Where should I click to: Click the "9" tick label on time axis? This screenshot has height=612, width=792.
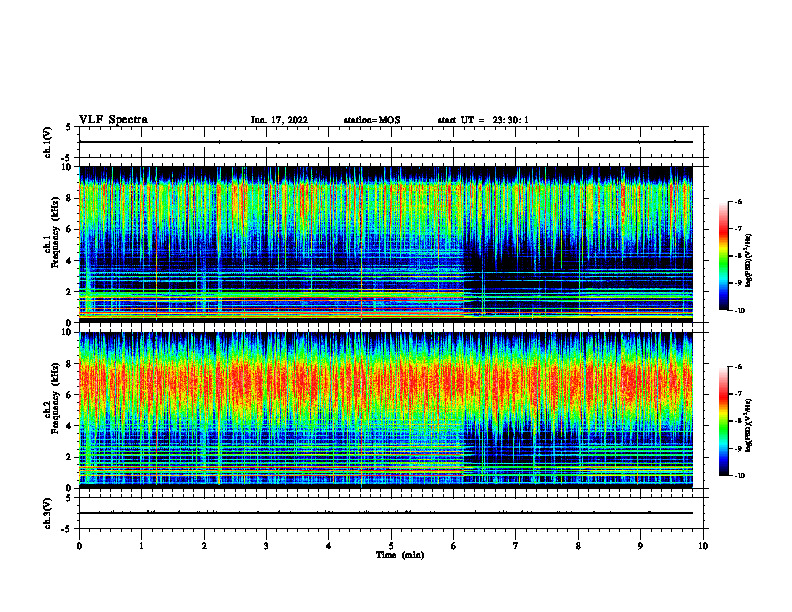point(640,546)
